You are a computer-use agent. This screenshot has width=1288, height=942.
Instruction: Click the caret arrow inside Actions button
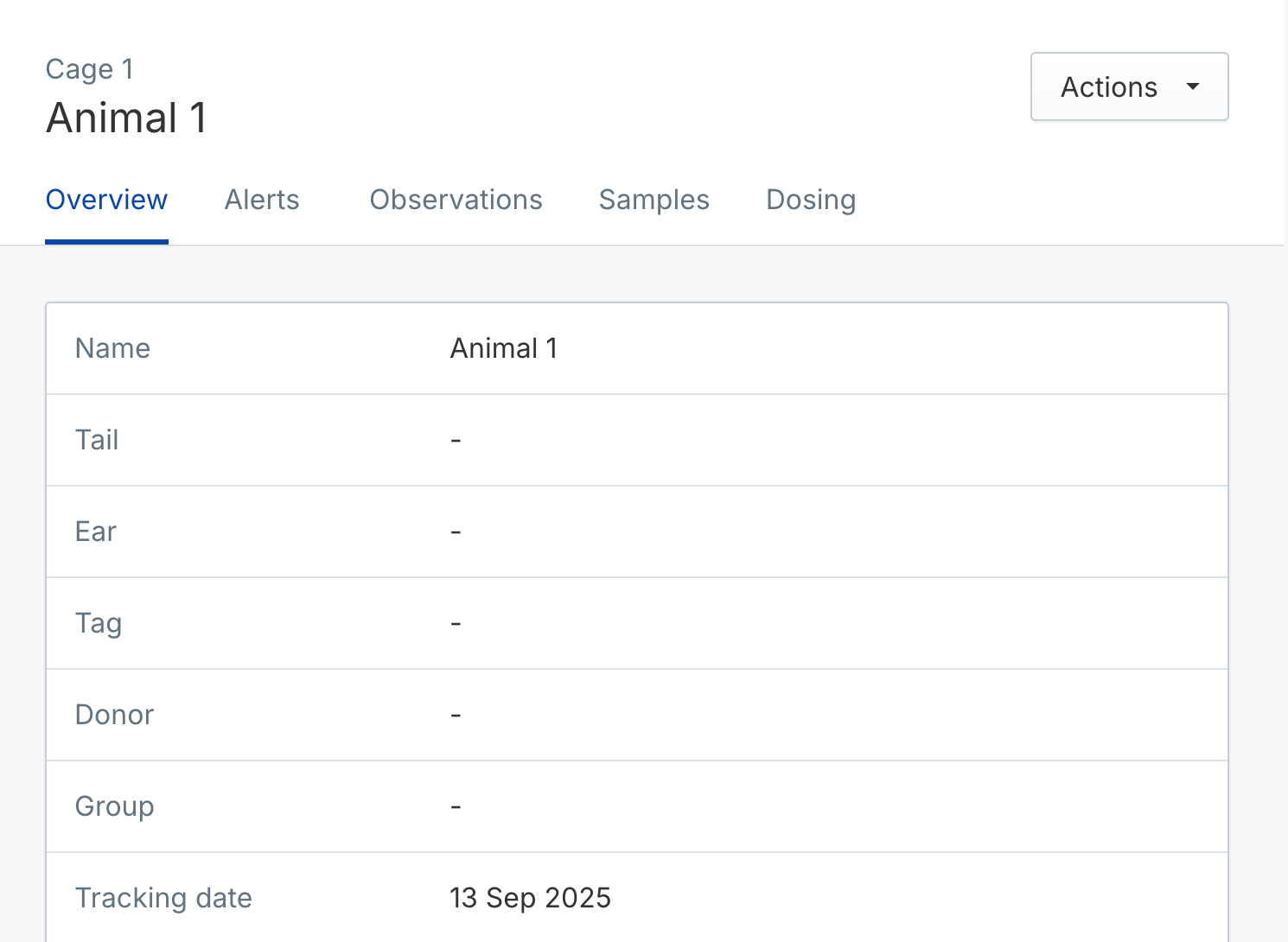(1193, 86)
